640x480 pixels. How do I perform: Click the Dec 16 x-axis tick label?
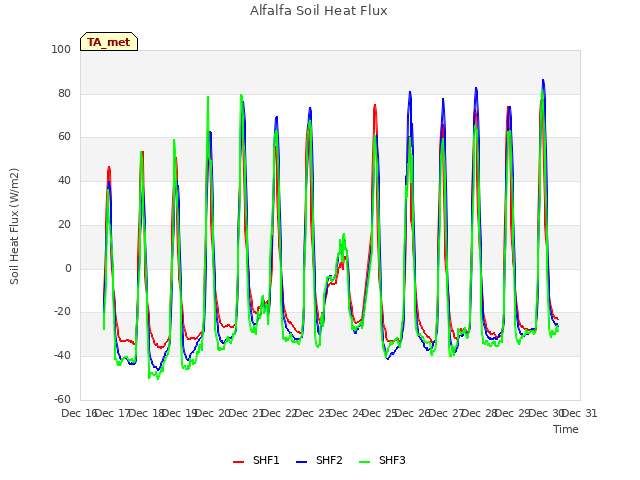pos(79,413)
